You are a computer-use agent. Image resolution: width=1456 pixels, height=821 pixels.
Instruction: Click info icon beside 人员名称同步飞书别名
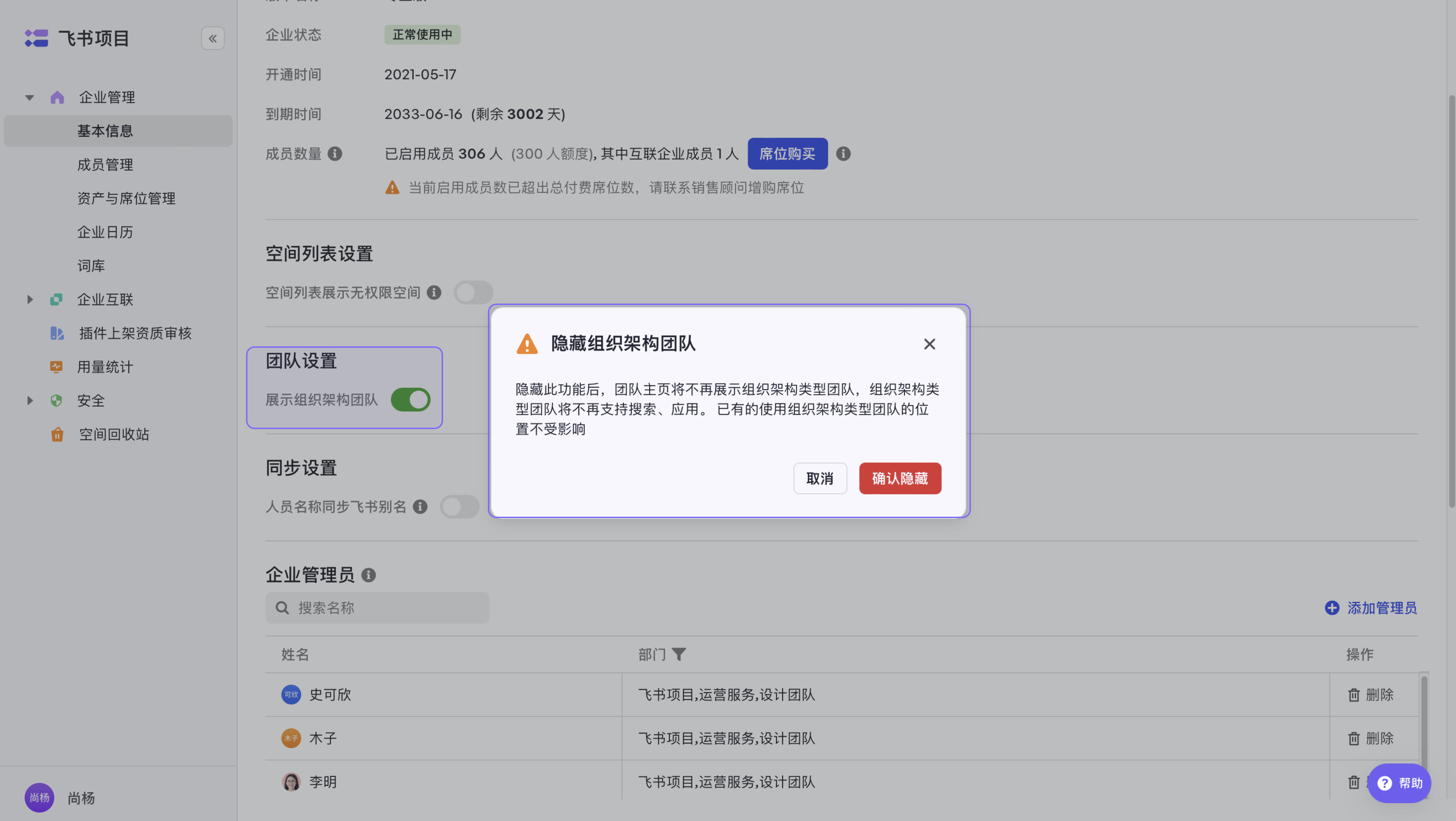coord(420,507)
